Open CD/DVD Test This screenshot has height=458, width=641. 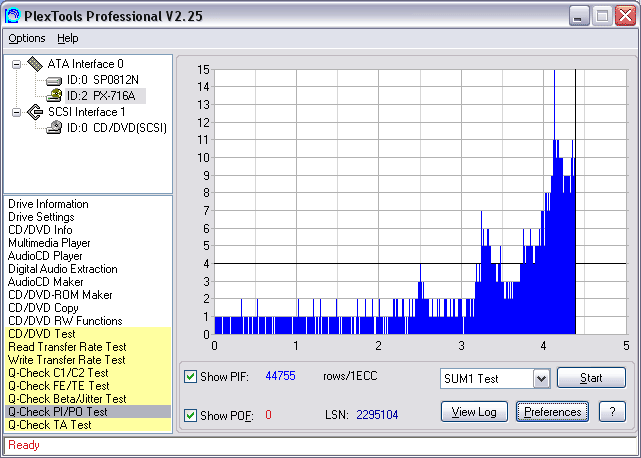tap(42, 334)
